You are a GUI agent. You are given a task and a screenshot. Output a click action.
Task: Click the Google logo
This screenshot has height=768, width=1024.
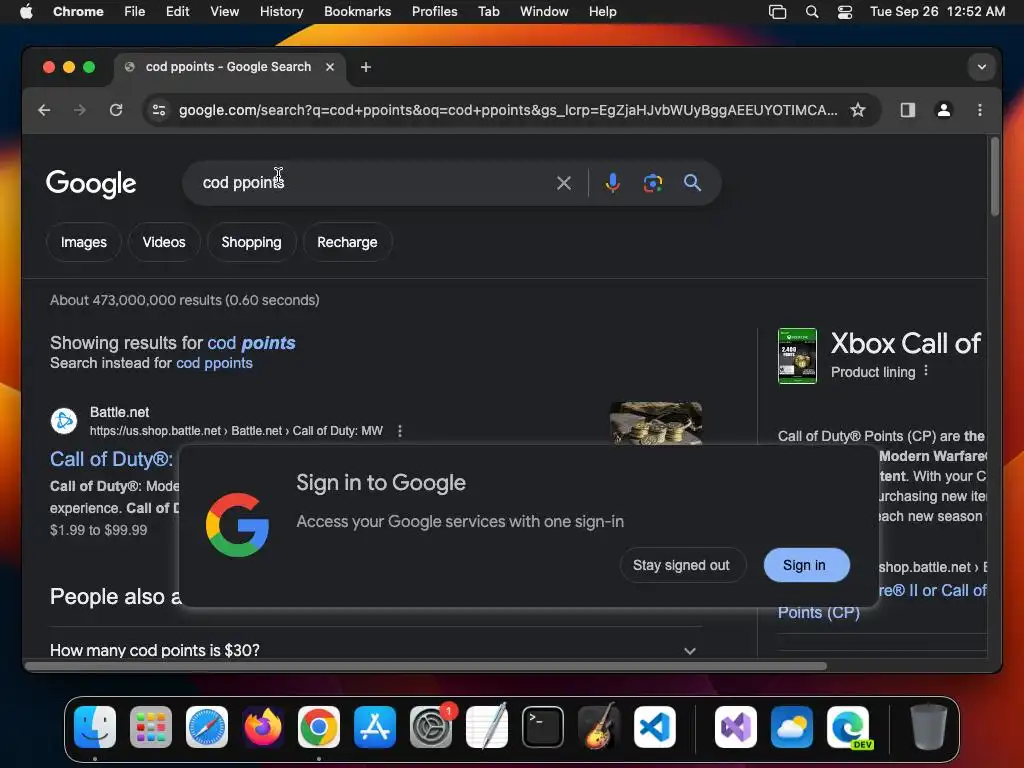(x=91, y=184)
